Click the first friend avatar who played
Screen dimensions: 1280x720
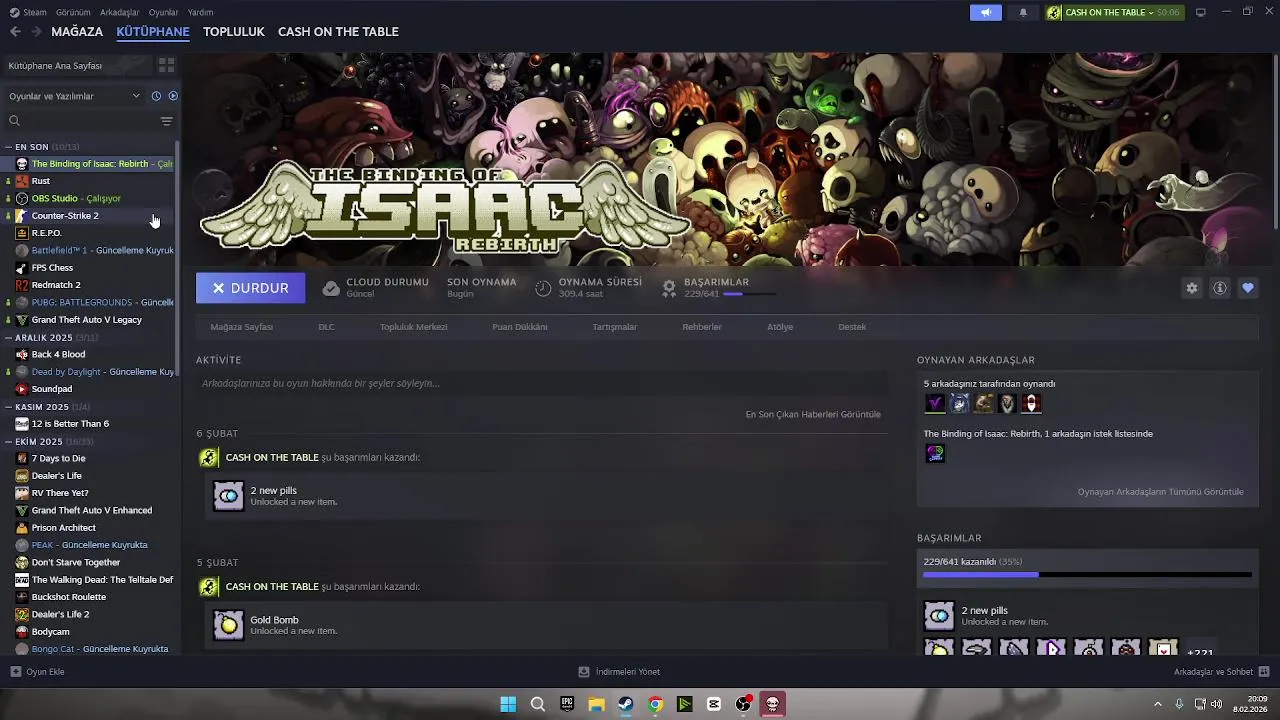tap(935, 403)
